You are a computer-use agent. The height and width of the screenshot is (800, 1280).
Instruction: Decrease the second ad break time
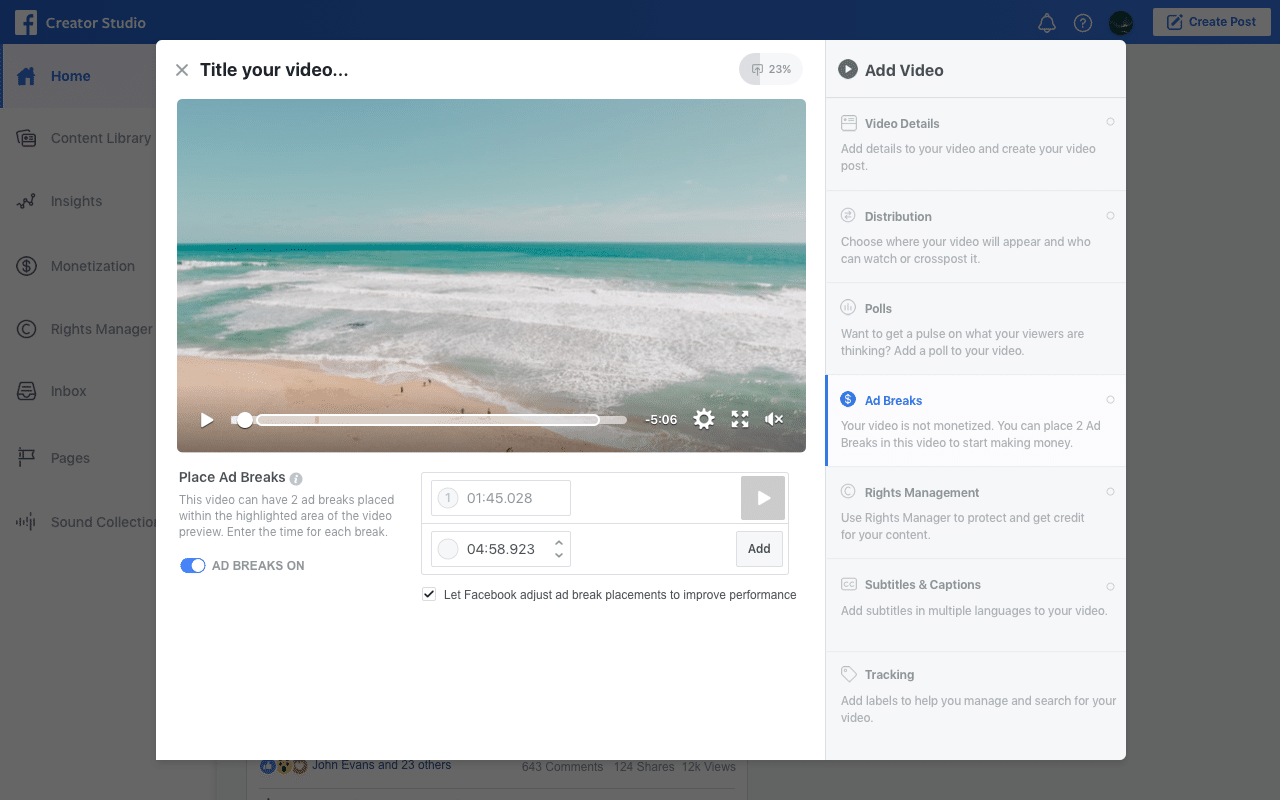point(559,555)
